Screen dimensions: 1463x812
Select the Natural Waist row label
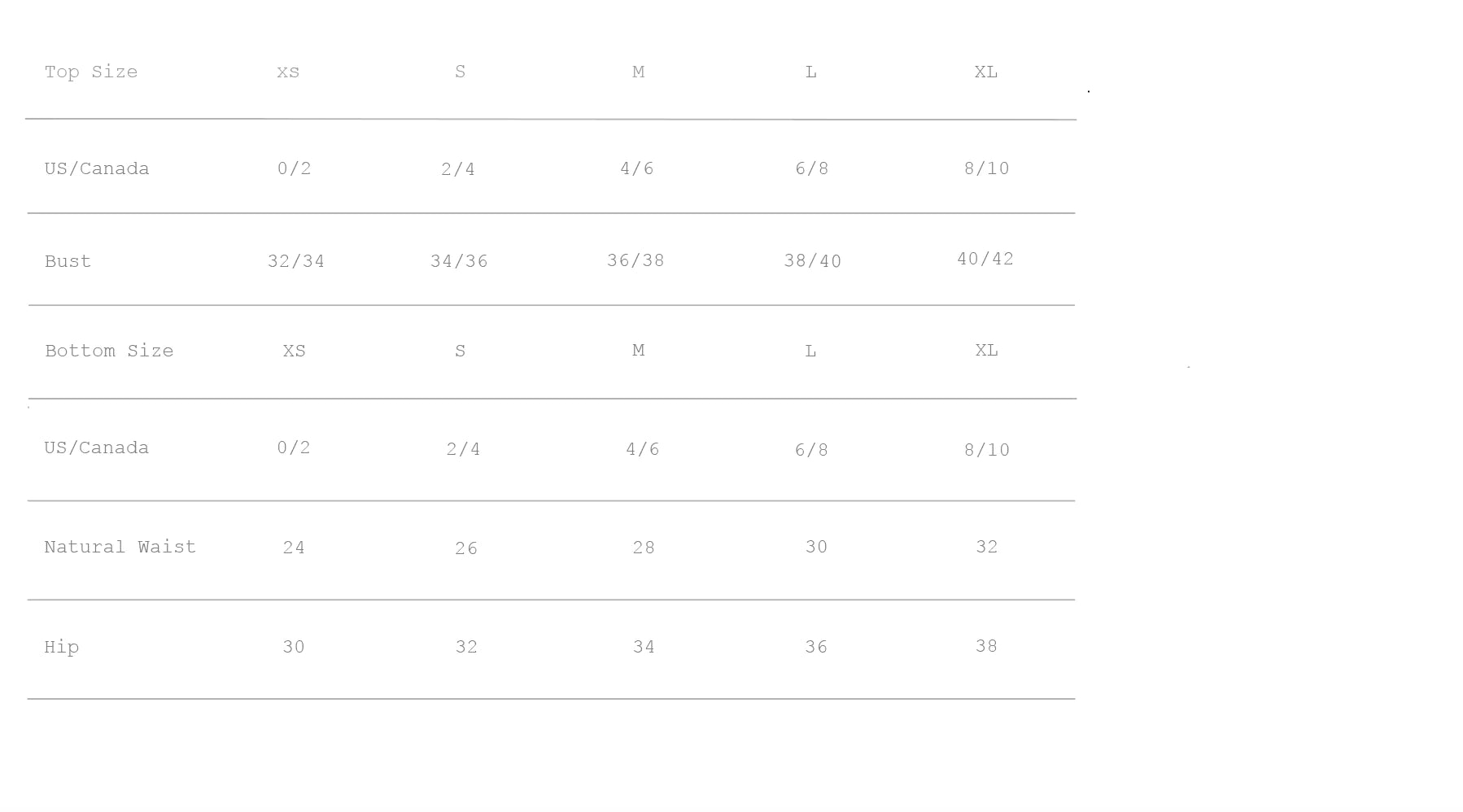coord(120,548)
